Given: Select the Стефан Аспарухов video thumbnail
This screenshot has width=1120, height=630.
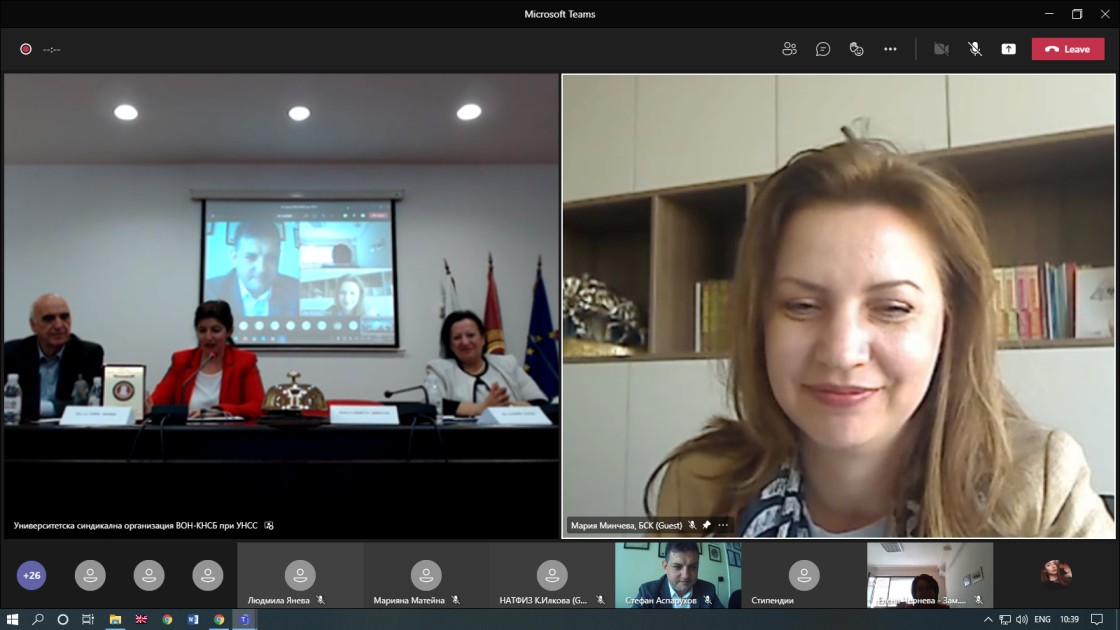Looking at the screenshot, I should coord(677,575).
